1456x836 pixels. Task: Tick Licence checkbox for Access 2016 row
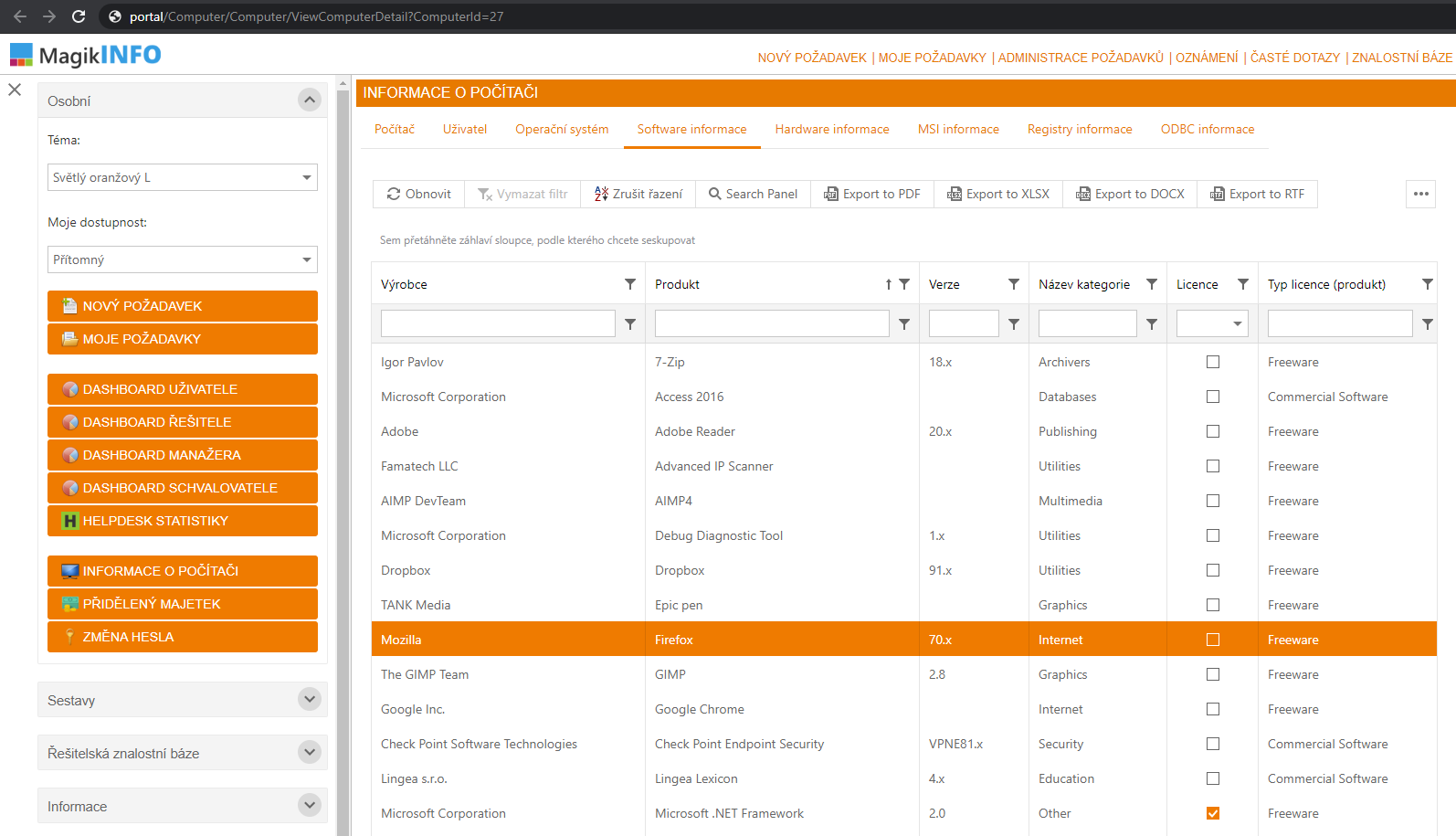(x=1213, y=397)
